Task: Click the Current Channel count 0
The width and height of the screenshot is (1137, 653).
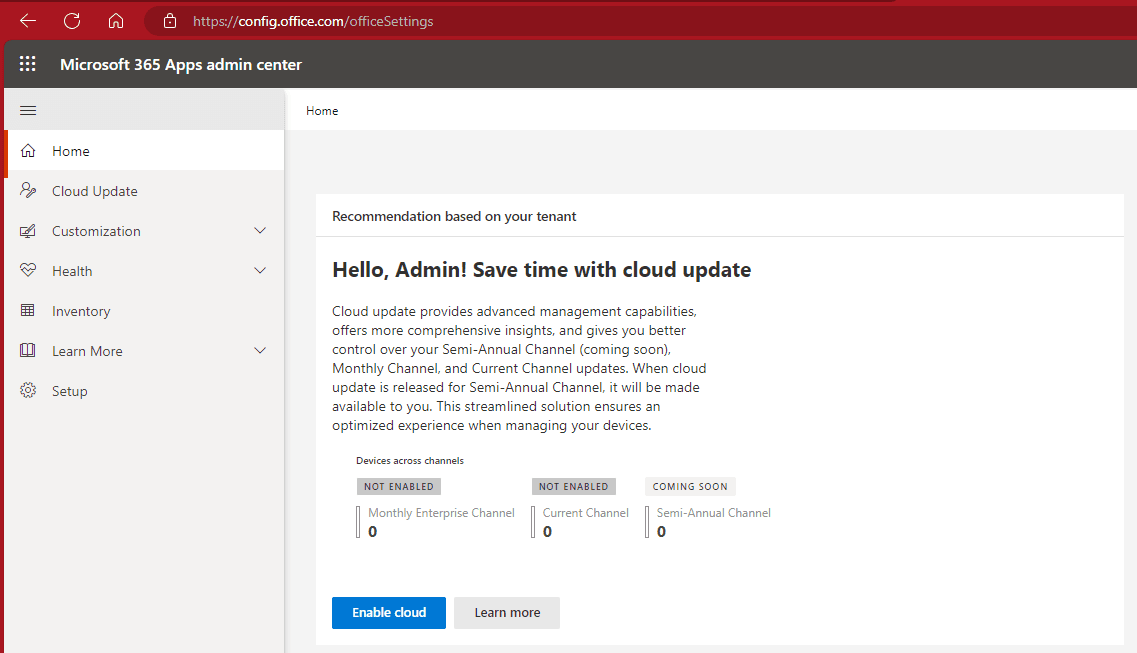Action: [x=547, y=531]
